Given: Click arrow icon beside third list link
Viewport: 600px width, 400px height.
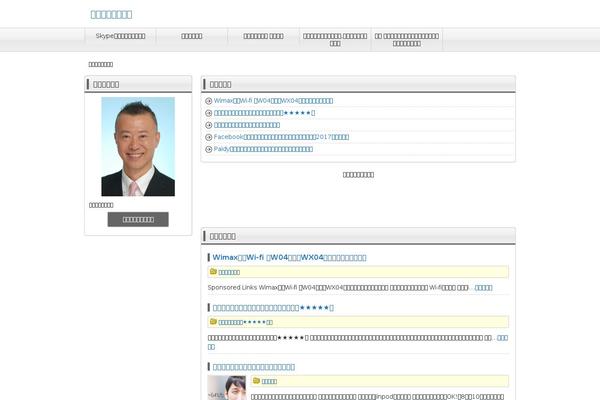Looking at the screenshot, I should click(209, 125).
